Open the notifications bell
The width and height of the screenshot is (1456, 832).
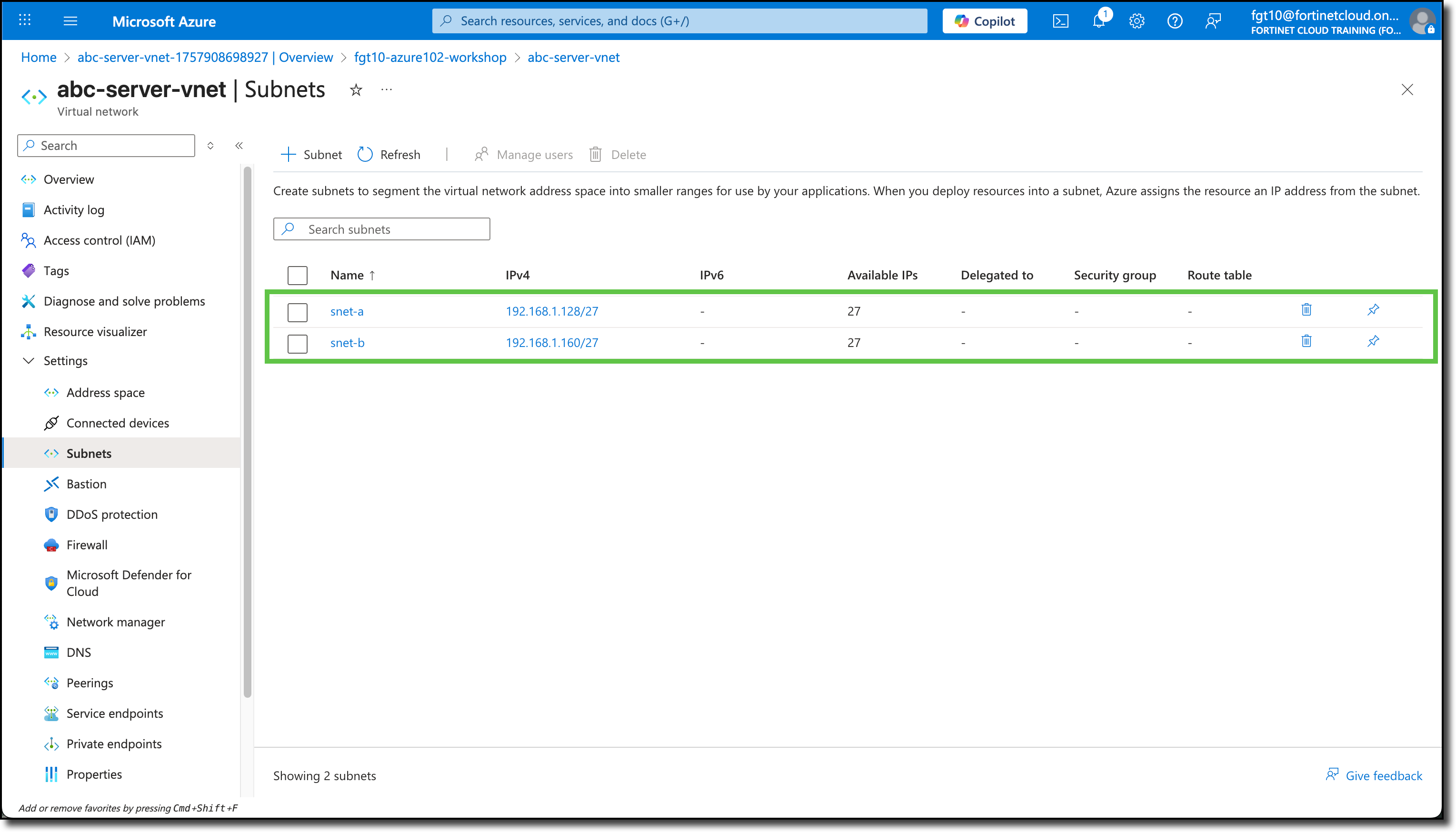(x=1098, y=20)
